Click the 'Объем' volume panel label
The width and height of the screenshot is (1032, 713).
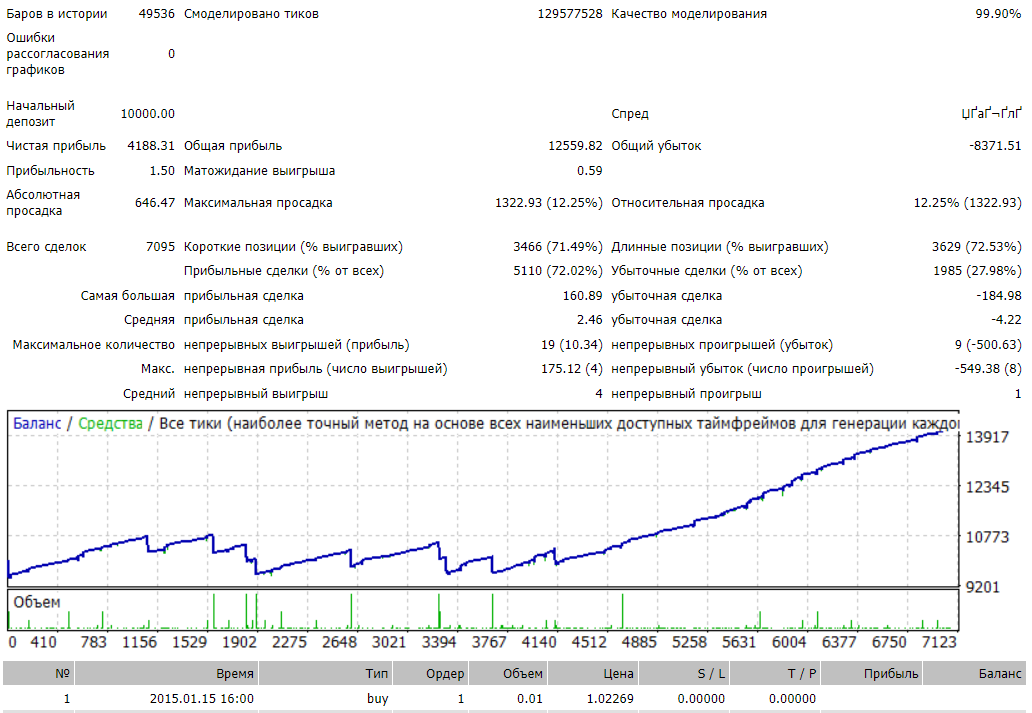pos(37,602)
